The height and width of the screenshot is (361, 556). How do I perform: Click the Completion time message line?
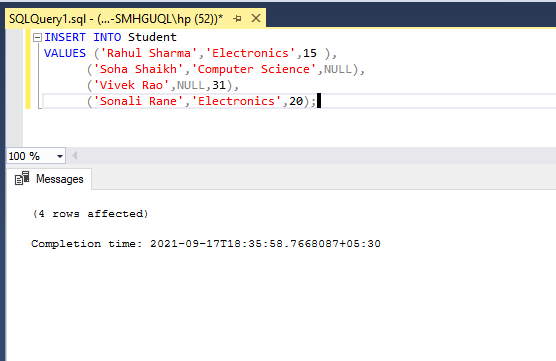[206, 244]
